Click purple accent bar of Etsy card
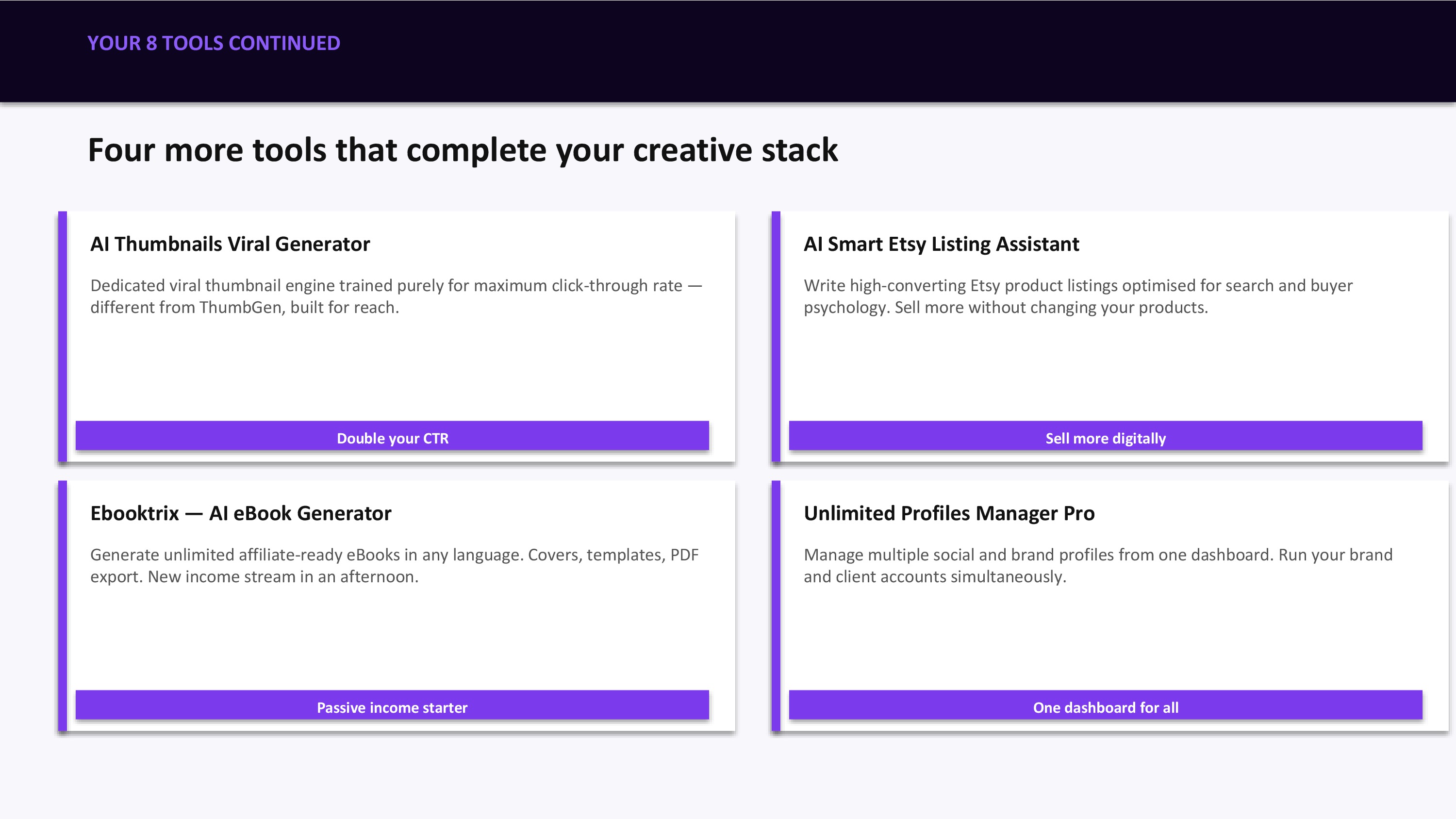The width and height of the screenshot is (1456, 819). (x=776, y=337)
